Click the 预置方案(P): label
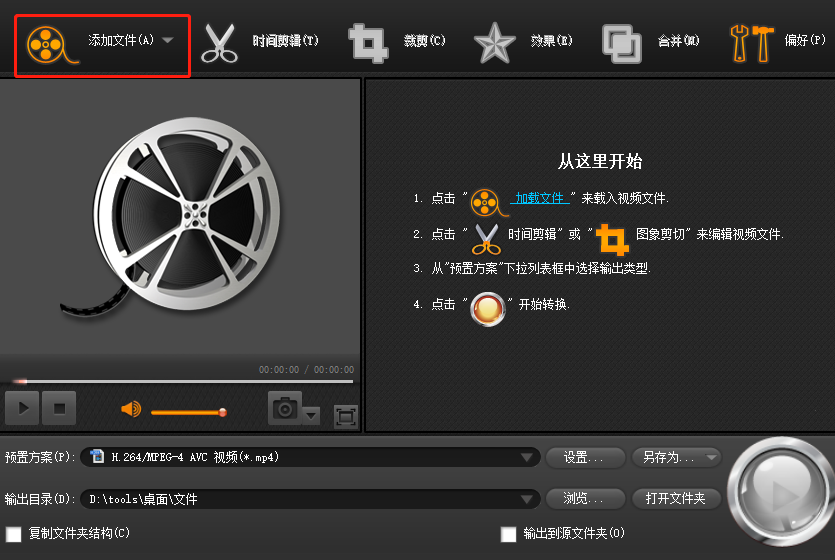835x560 pixels. tap(40, 457)
